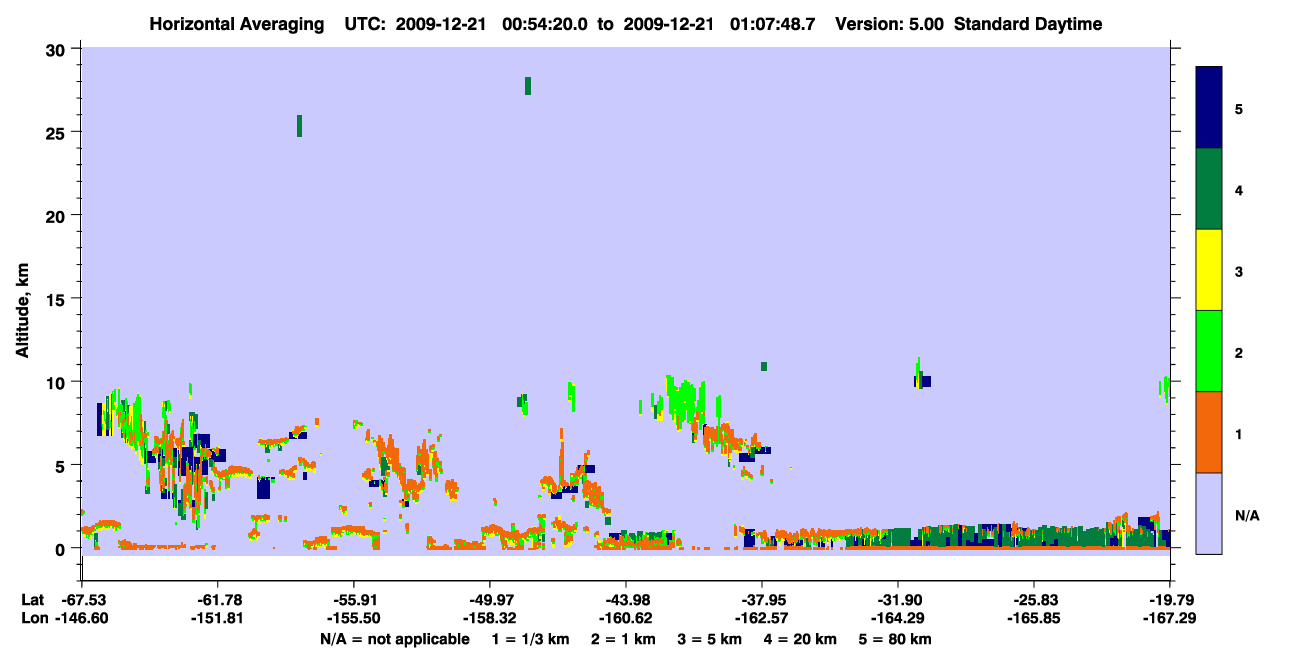Screen dimensions: 1300x667
Task: Click legend entry '1 = 1/3 km'
Action: [530, 639]
